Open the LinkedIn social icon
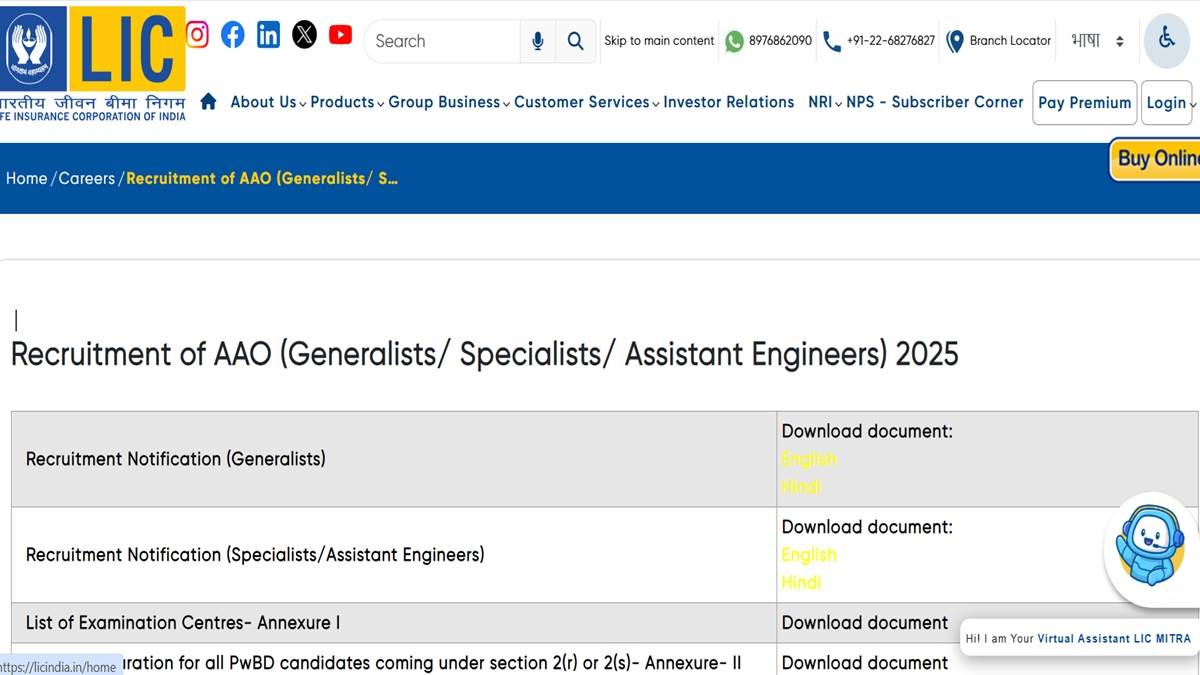The height and width of the screenshot is (675, 1200). click(268, 35)
